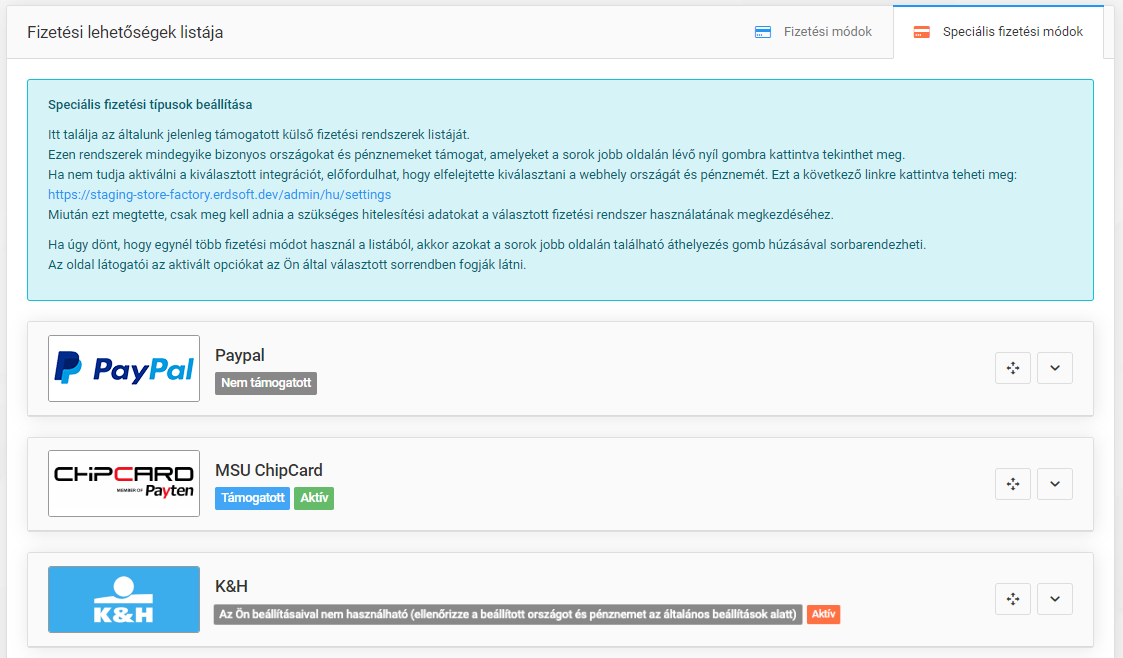Click the move handle icon for K&H
Screen dimensions: 1123x658
[x=1013, y=599]
